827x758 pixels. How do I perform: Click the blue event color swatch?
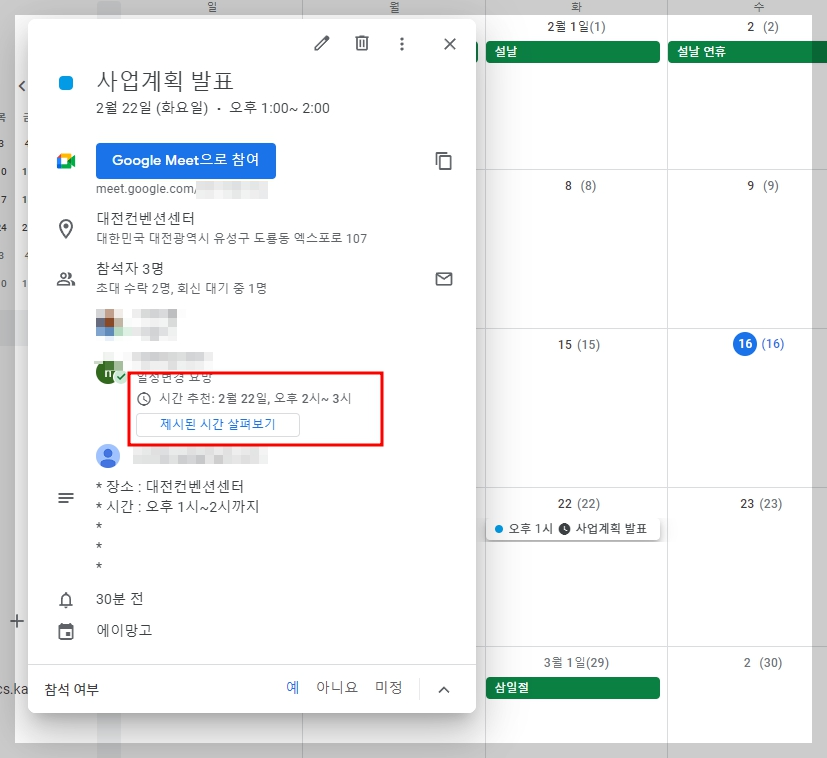pyautogui.click(x=65, y=85)
